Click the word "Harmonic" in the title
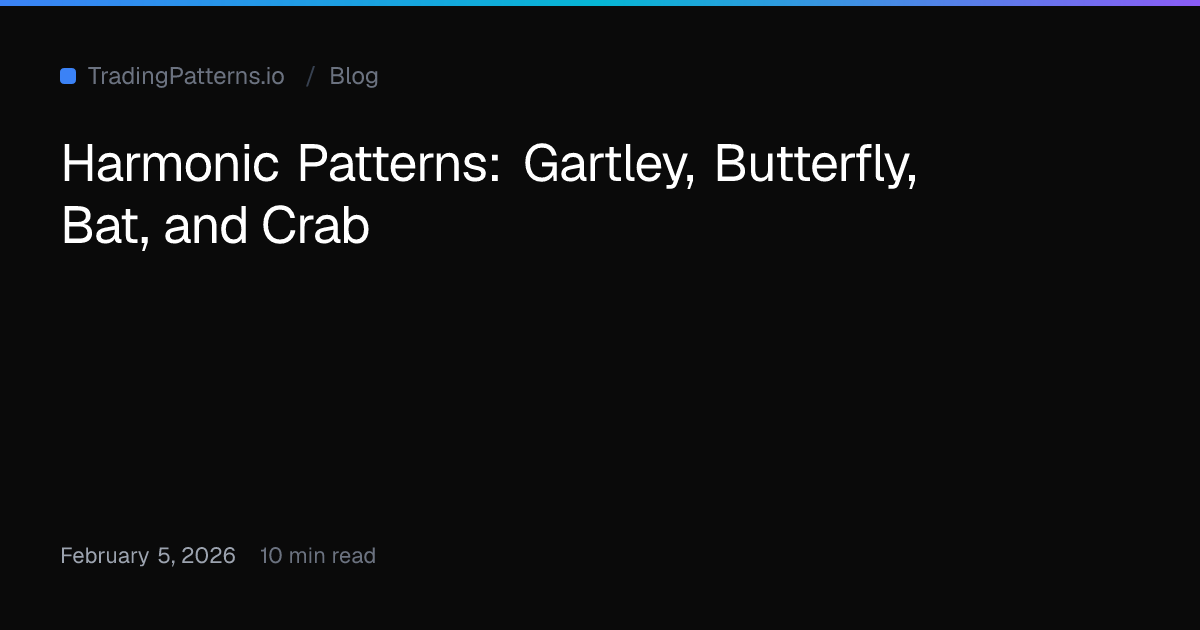The image size is (1200, 630). (x=171, y=163)
